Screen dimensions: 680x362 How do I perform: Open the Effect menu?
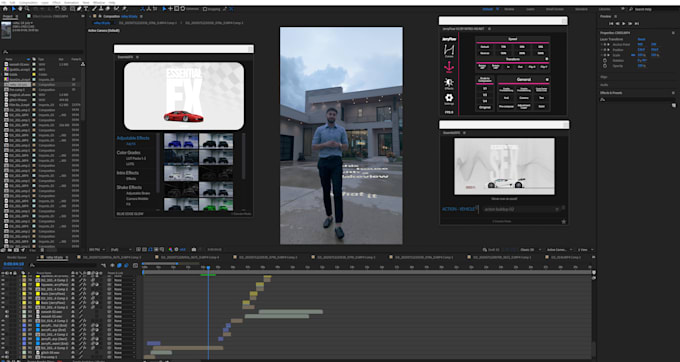56,3
